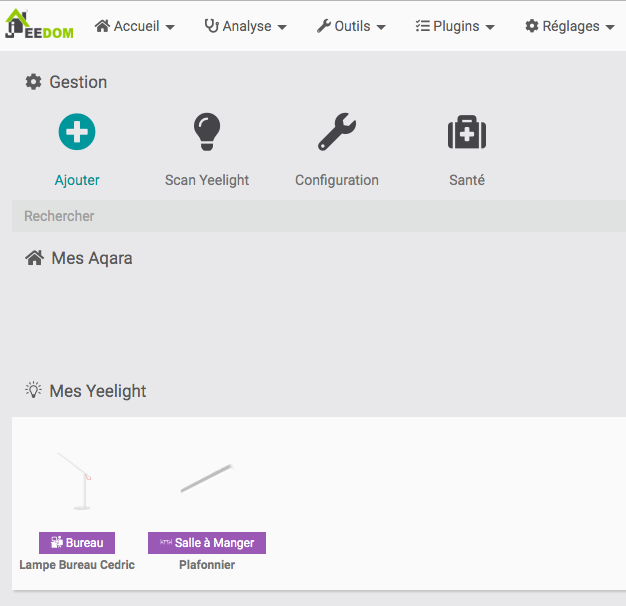Image resolution: width=626 pixels, height=606 pixels.
Task: Focus the Rechercher search field
Action: coord(319,216)
